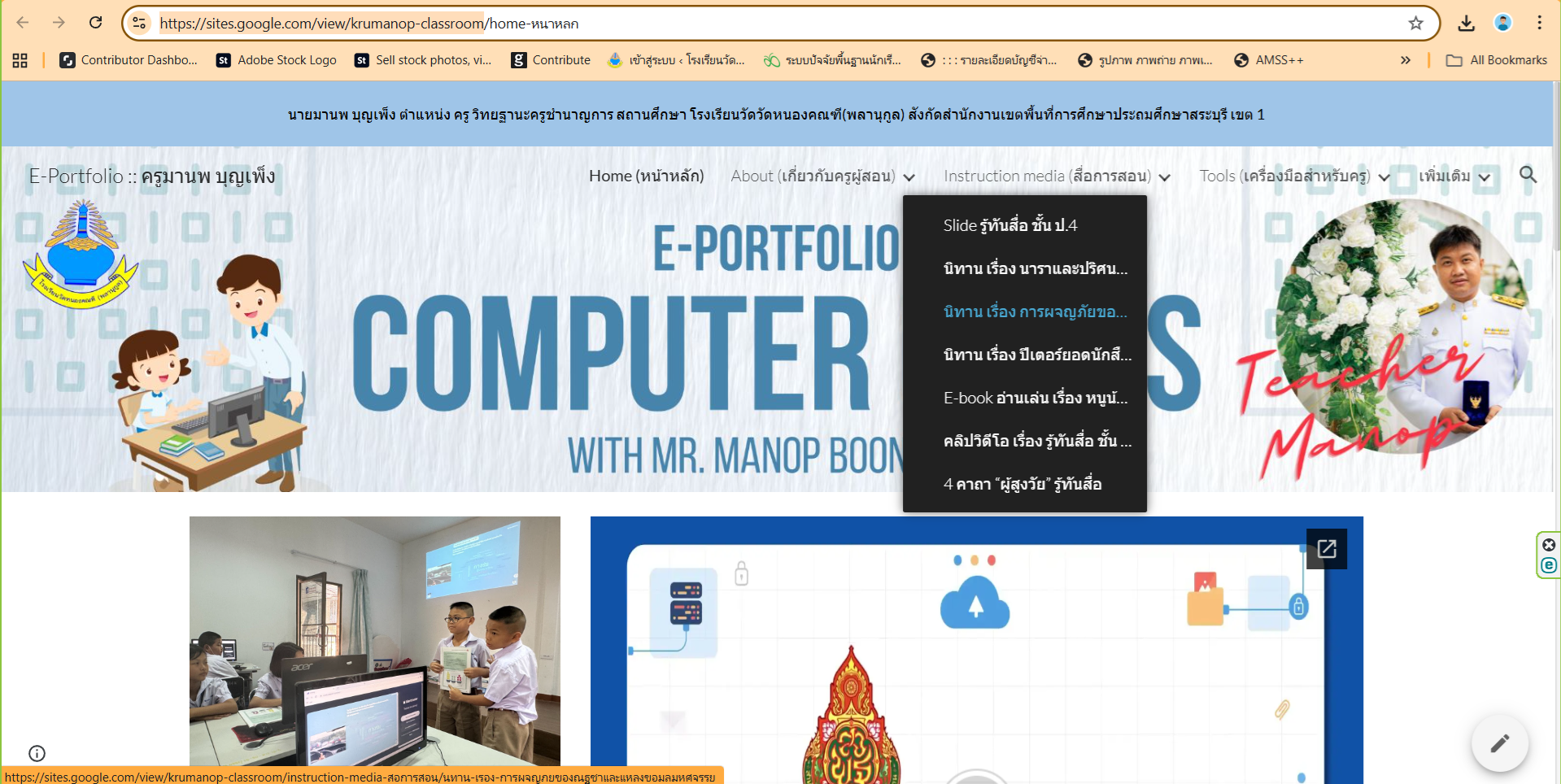Click the site info icon at bottom left
The width and height of the screenshot is (1561, 784).
pos(37,753)
